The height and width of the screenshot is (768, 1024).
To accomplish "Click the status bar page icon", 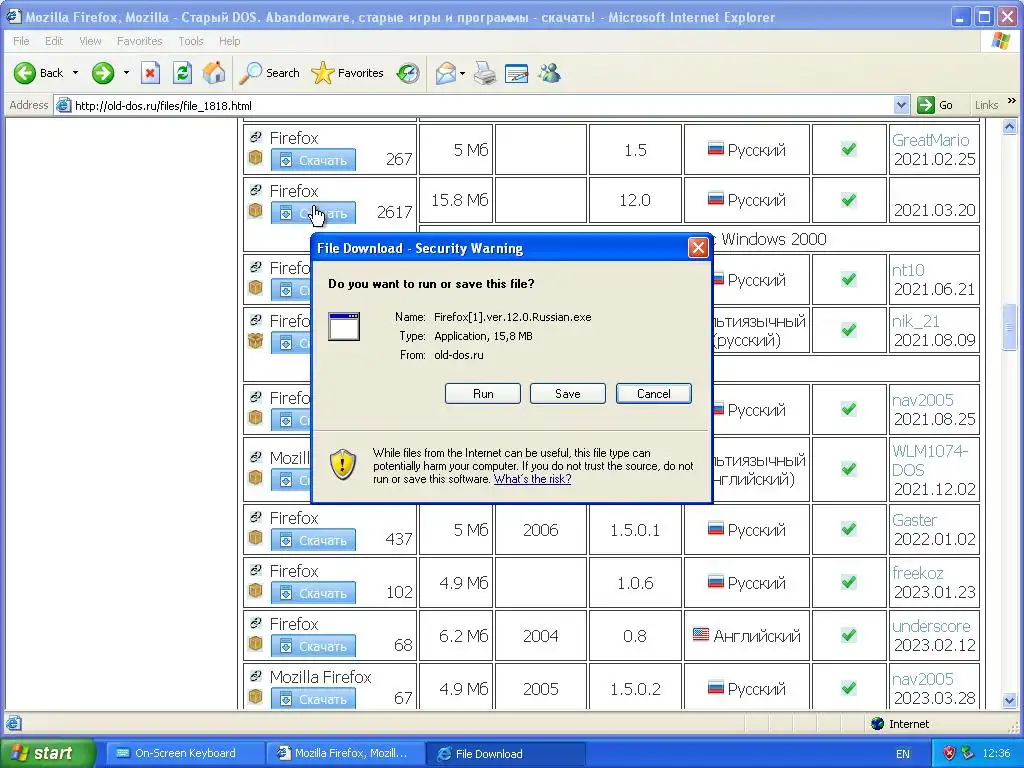I will tap(14, 723).
